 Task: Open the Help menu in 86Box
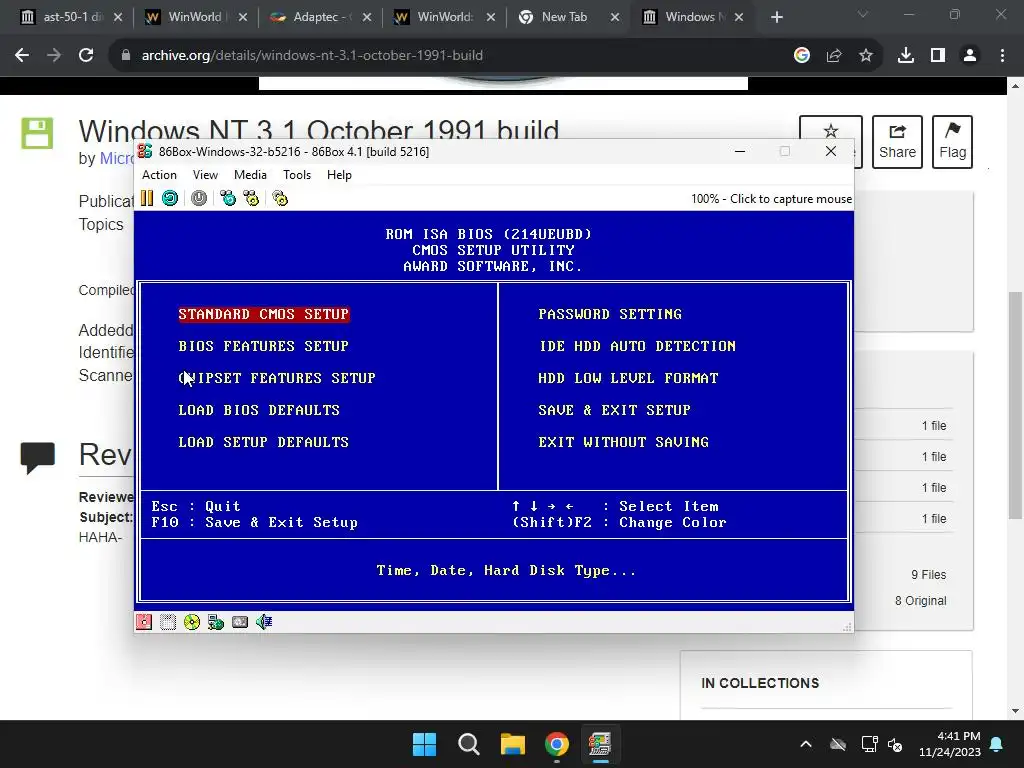pos(339,174)
